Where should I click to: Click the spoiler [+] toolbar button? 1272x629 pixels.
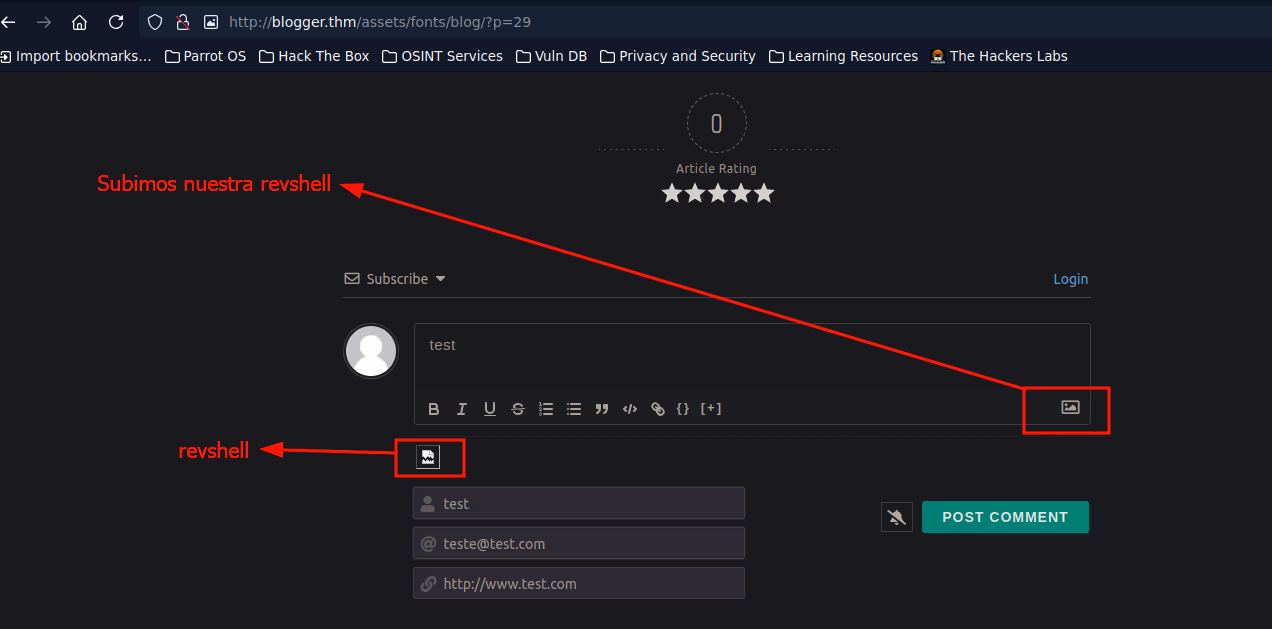(x=711, y=409)
